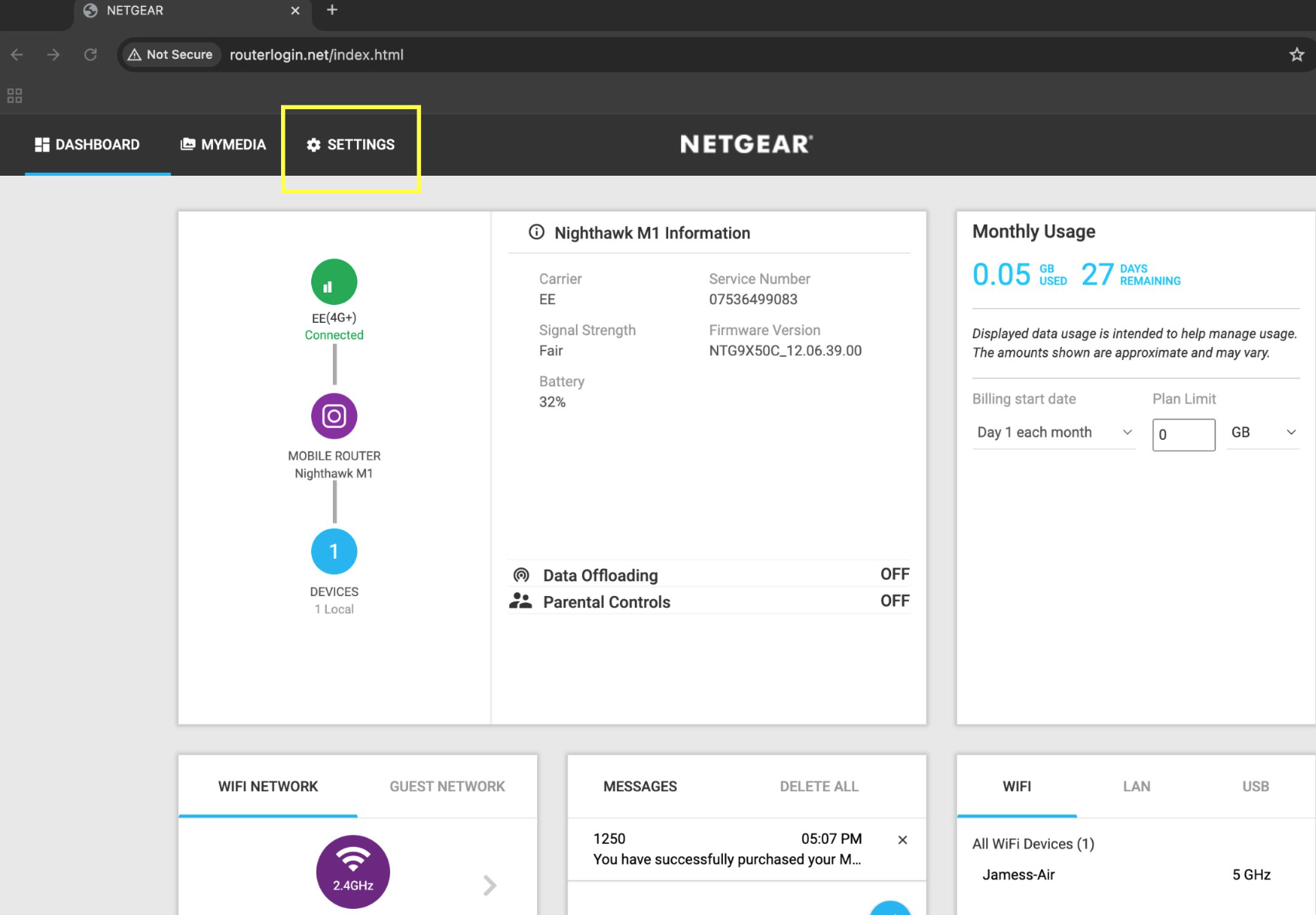Reload the routerlogin.net page
Image resolution: width=1316 pixels, height=915 pixels.
91,54
